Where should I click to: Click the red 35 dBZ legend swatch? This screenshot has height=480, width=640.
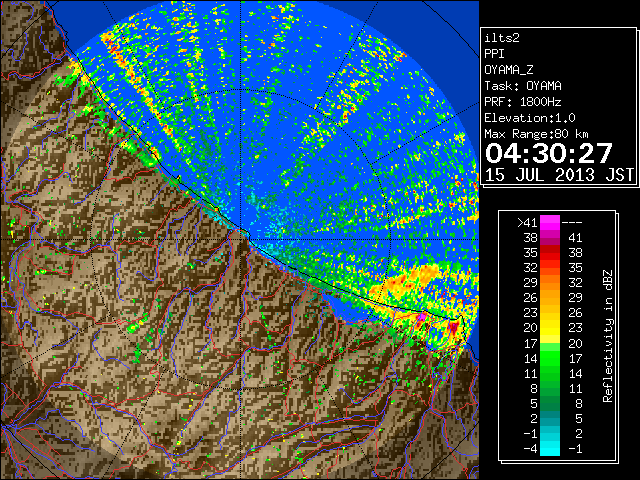click(x=550, y=253)
